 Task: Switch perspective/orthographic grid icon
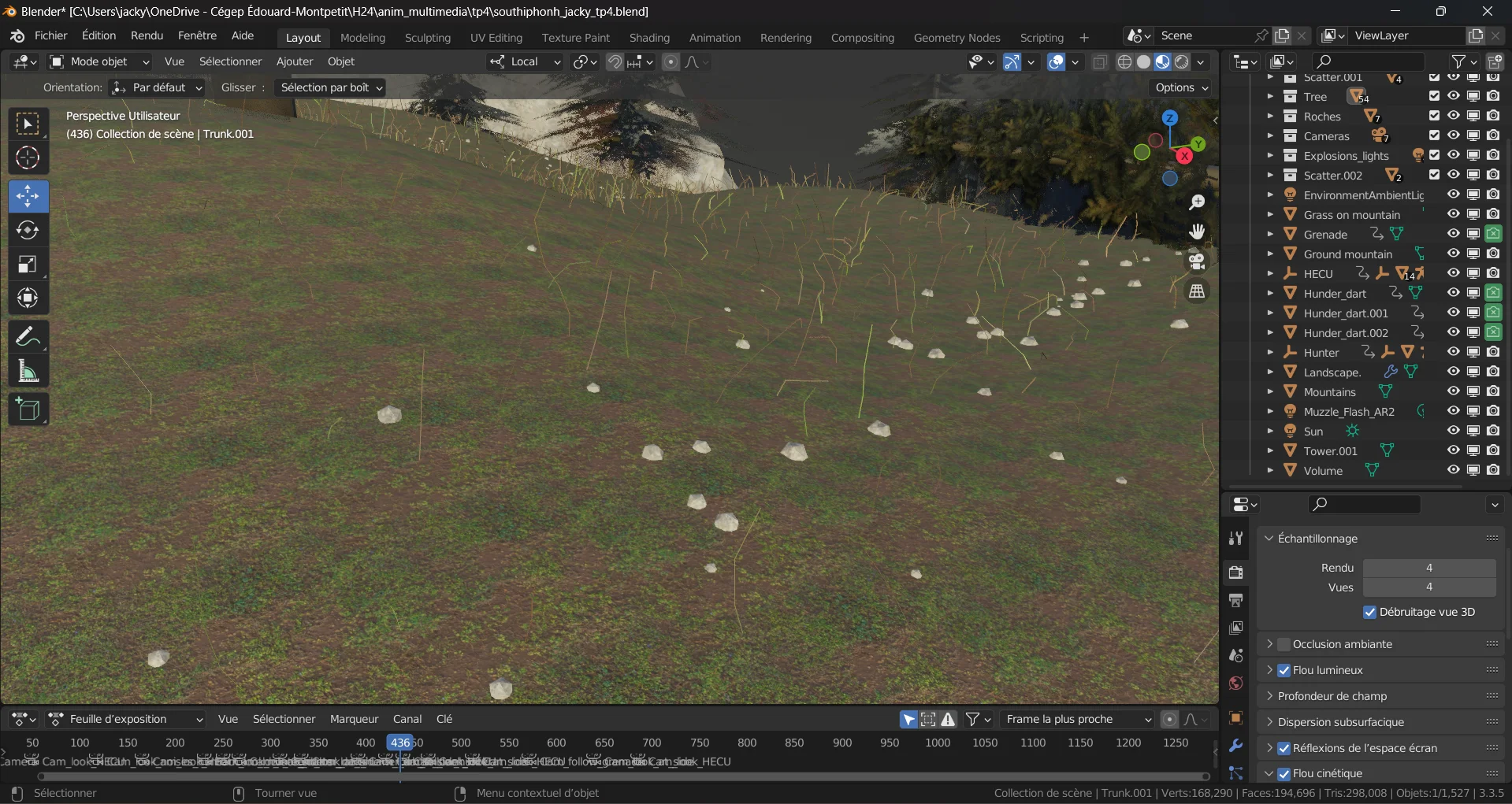click(x=1197, y=291)
